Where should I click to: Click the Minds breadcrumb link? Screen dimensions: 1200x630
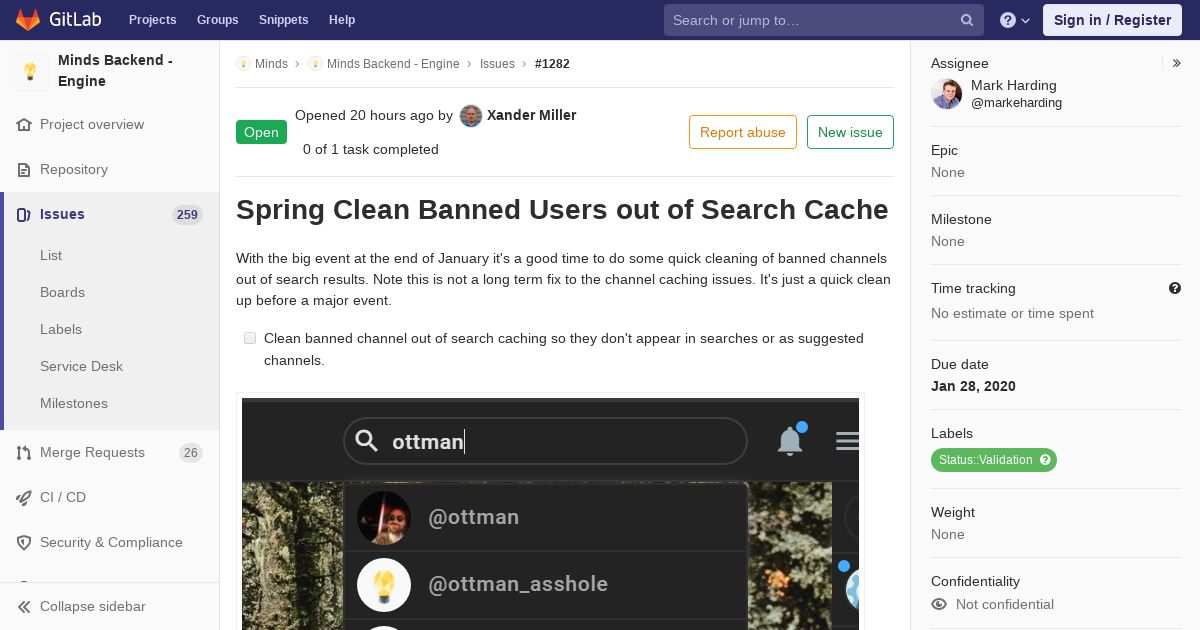[271, 64]
